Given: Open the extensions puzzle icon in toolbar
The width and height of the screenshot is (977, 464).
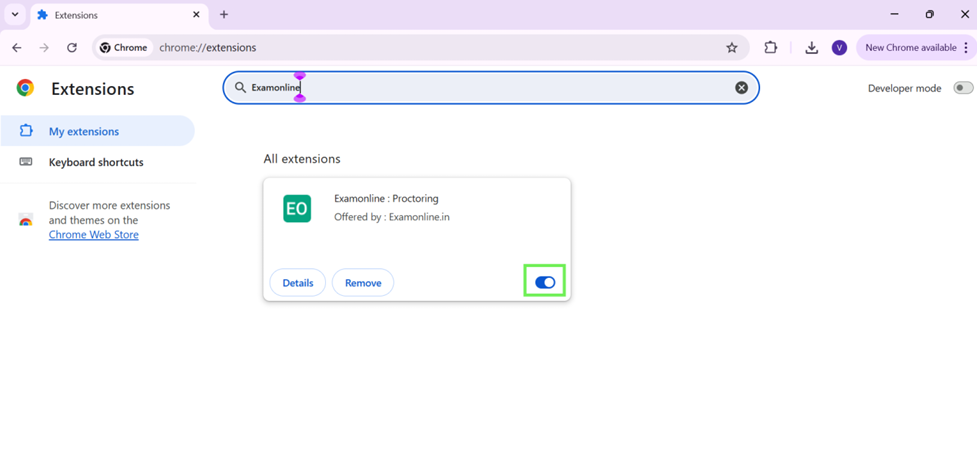Looking at the screenshot, I should pyautogui.click(x=771, y=47).
